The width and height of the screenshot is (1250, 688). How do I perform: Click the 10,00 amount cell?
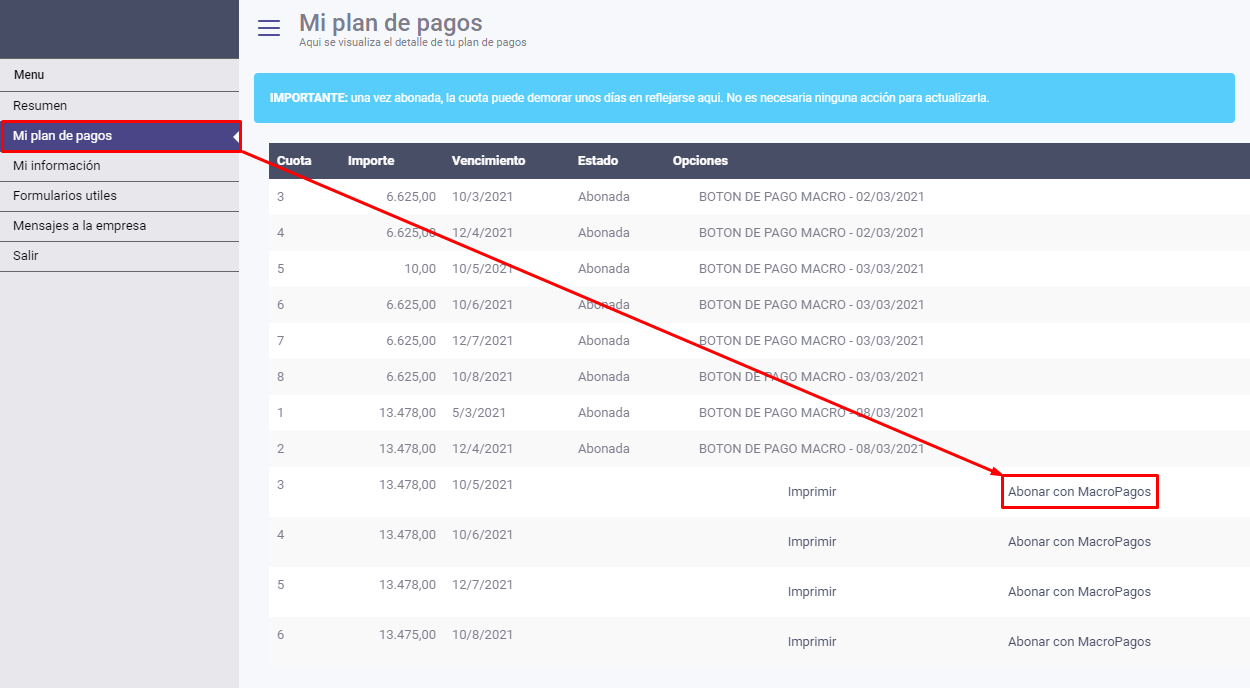[420, 269]
